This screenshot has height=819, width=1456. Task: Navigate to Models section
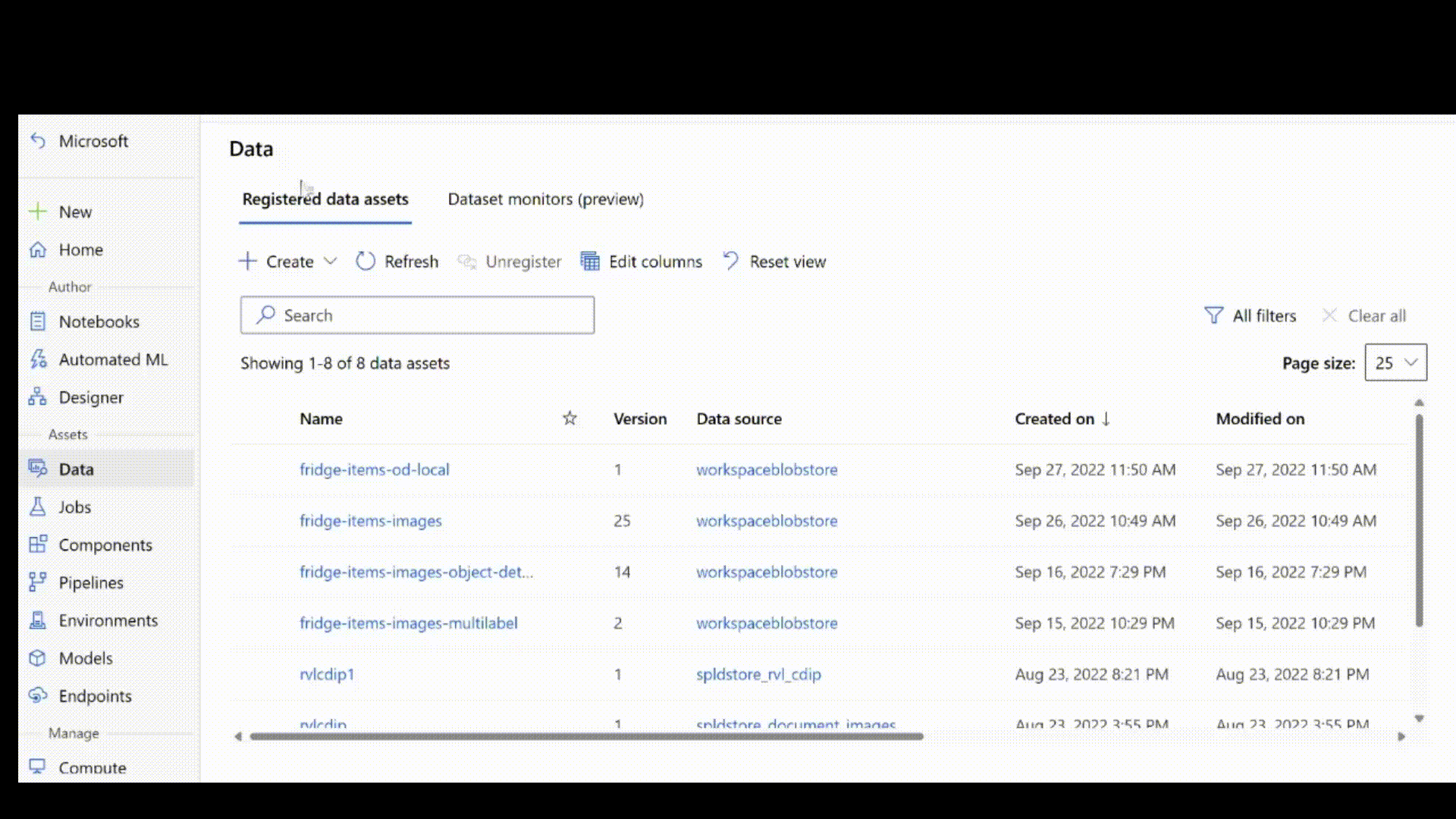click(x=85, y=658)
